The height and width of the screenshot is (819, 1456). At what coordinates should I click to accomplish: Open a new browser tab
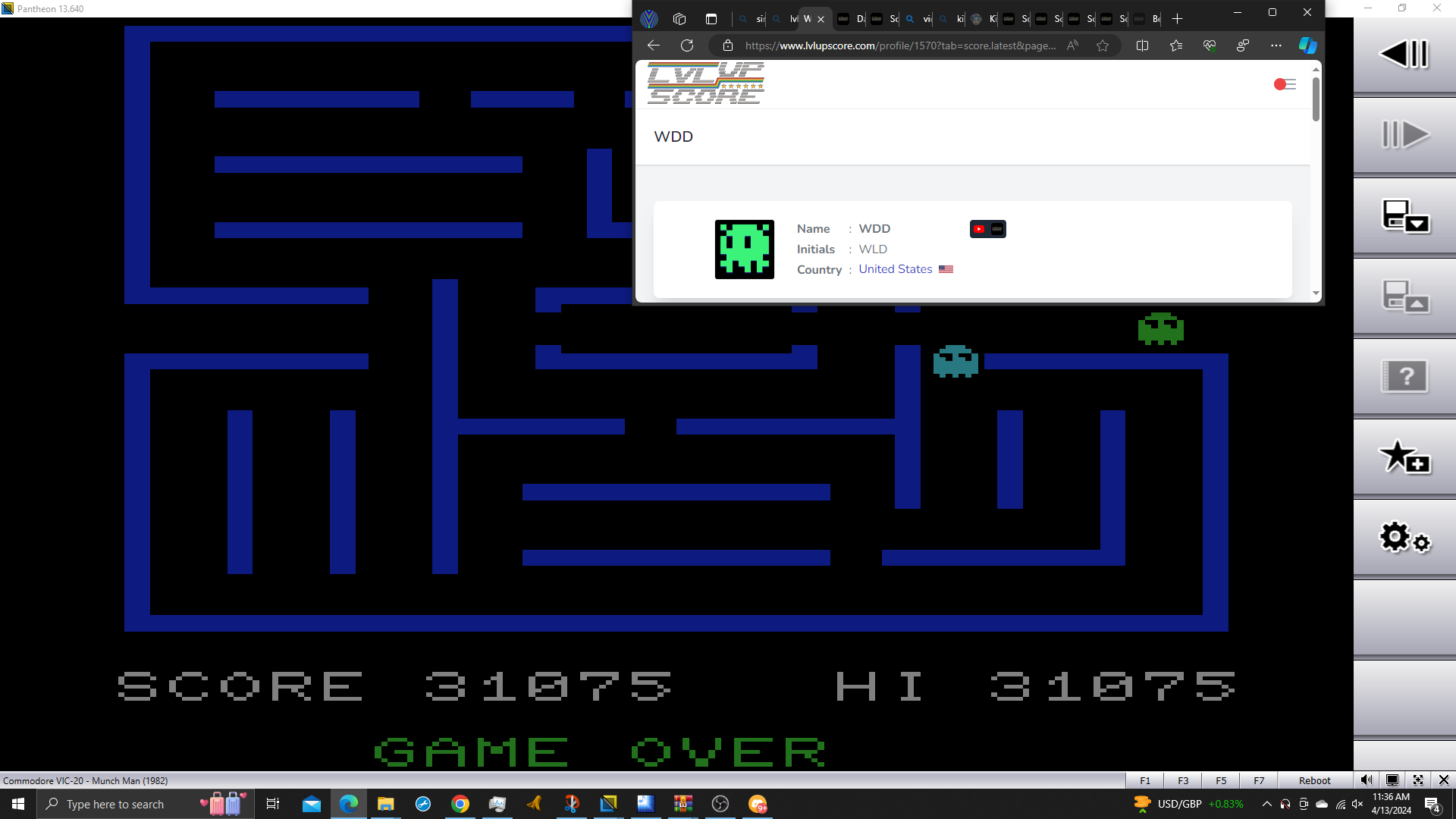pyautogui.click(x=1177, y=19)
